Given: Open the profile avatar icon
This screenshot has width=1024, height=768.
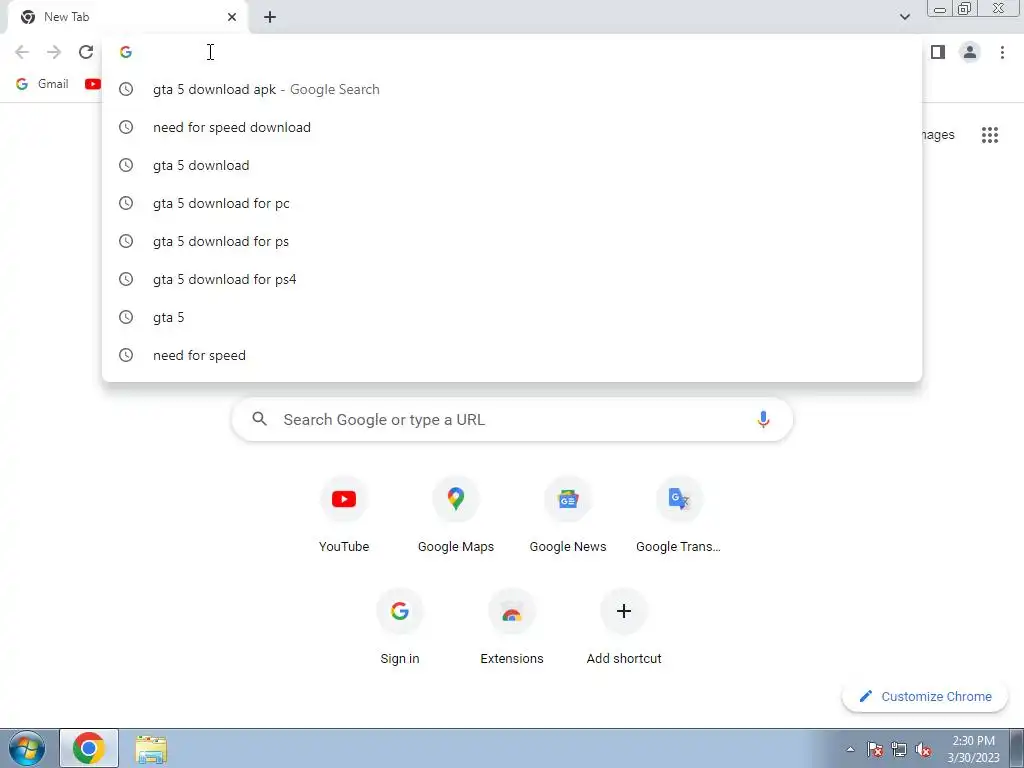Looking at the screenshot, I should 970,52.
